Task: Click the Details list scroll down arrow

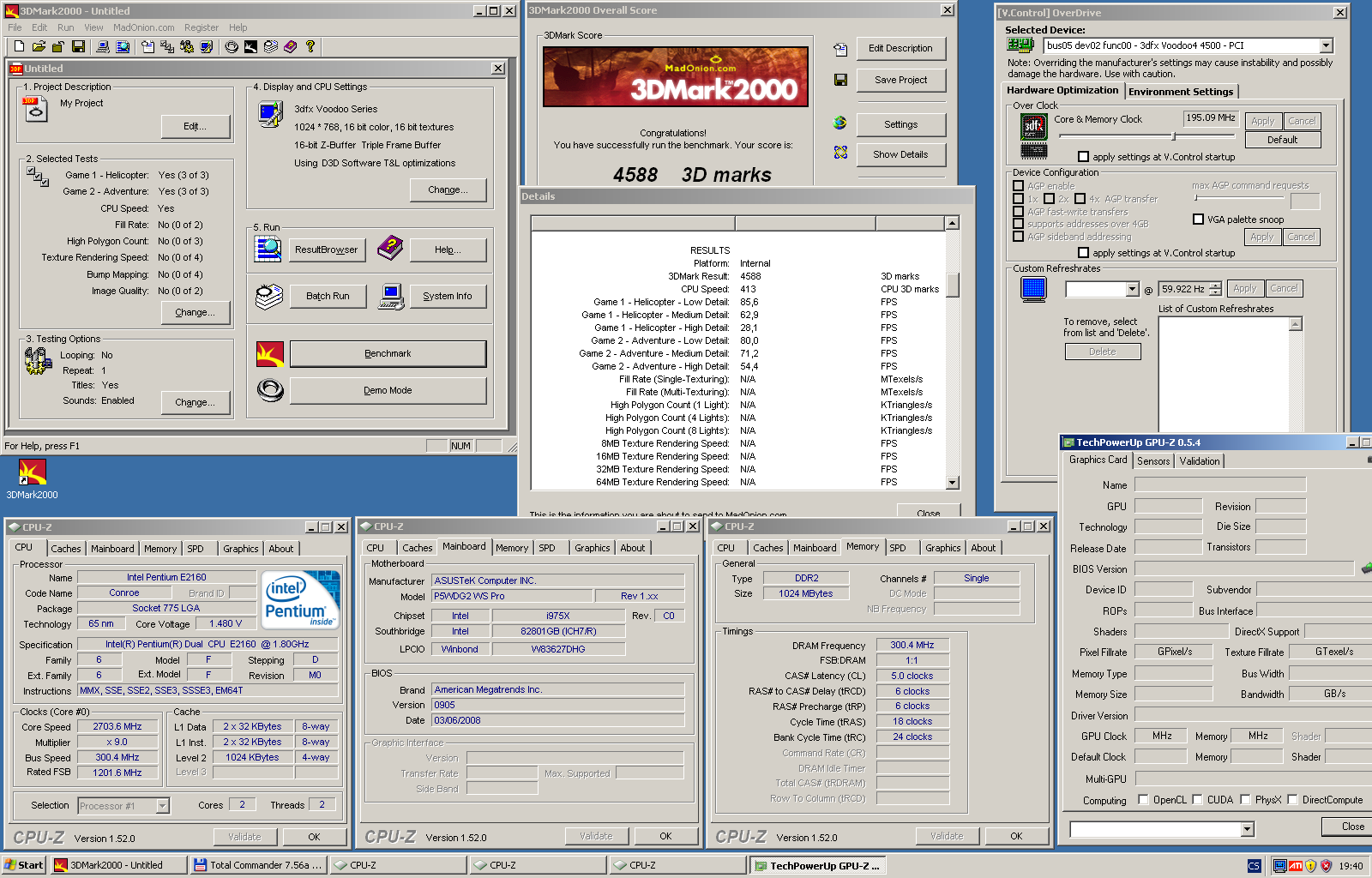Action: coord(952,483)
